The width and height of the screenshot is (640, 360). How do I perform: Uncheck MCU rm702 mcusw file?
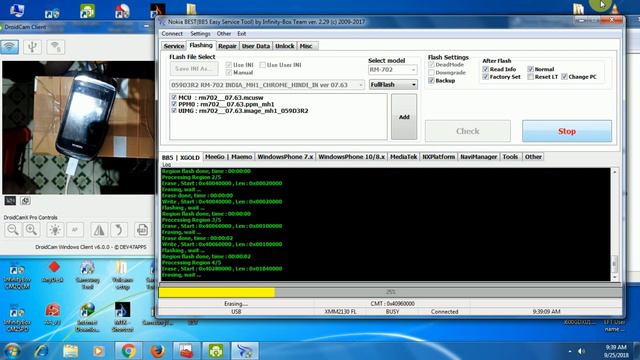pyautogui.click(x=174, y=98)
